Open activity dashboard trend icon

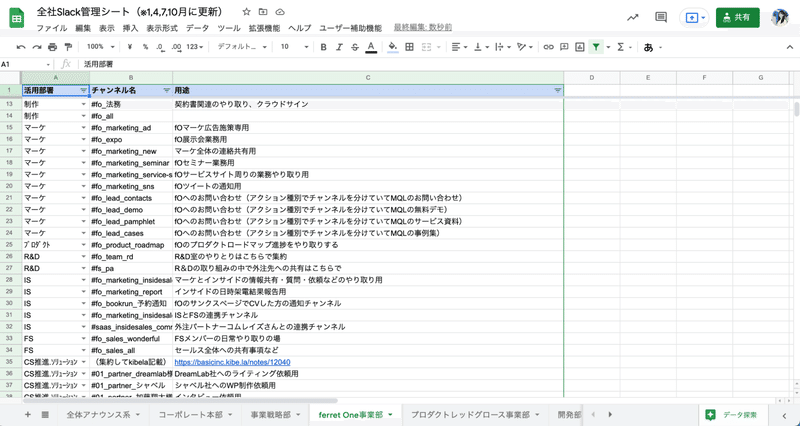coord(633,17)
